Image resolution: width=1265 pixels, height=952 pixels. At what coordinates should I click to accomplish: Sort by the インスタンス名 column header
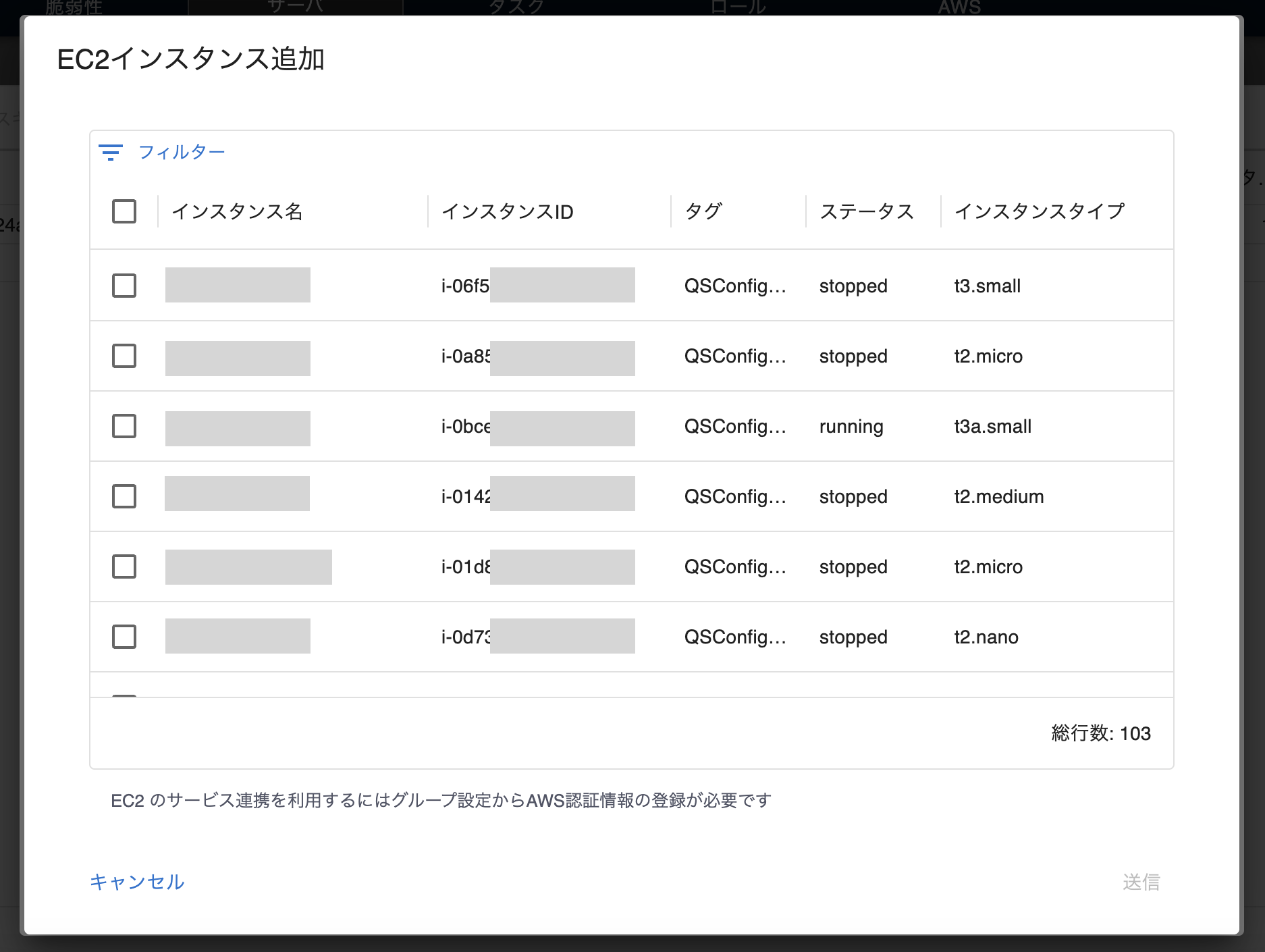pyautogui.click(x=237, y=211)
